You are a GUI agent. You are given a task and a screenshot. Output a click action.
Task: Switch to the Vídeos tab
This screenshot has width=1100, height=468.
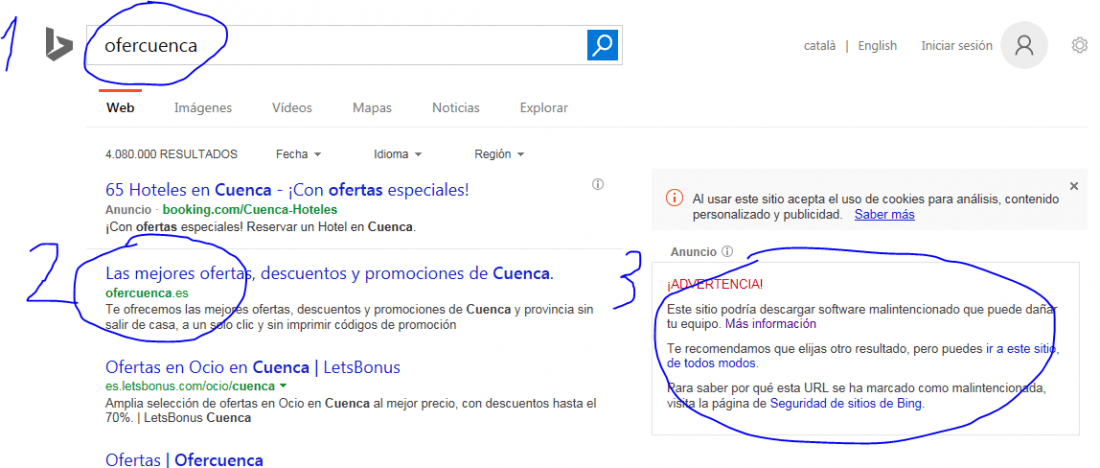[292, 108]
